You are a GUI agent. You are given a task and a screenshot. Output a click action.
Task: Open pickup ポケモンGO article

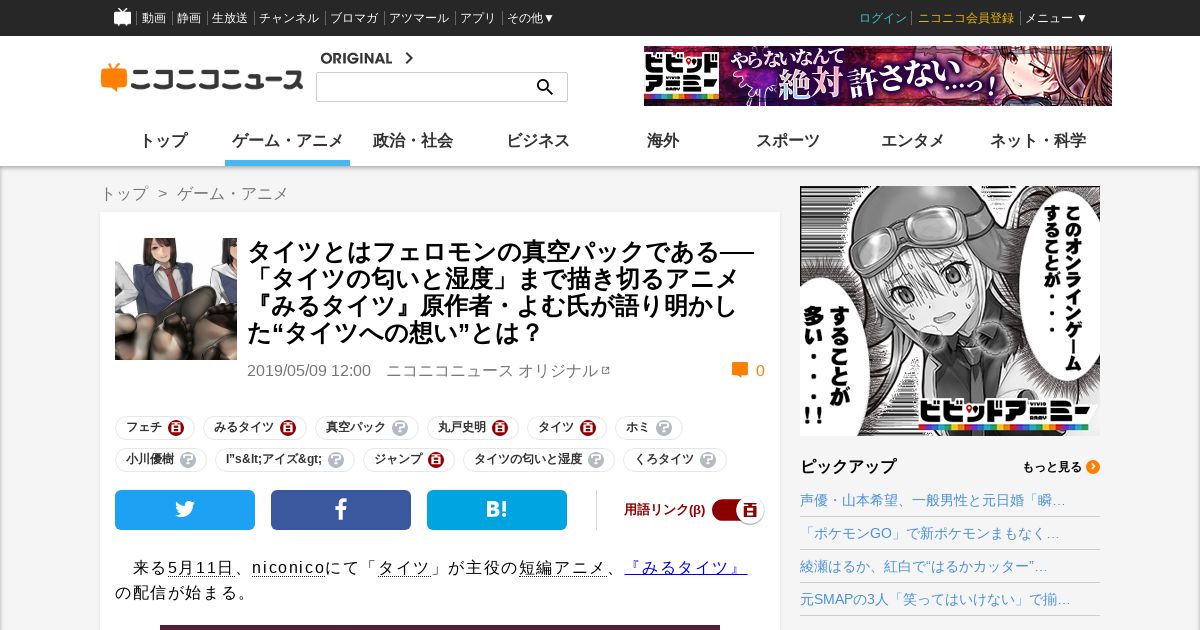[x=930, y=533]
